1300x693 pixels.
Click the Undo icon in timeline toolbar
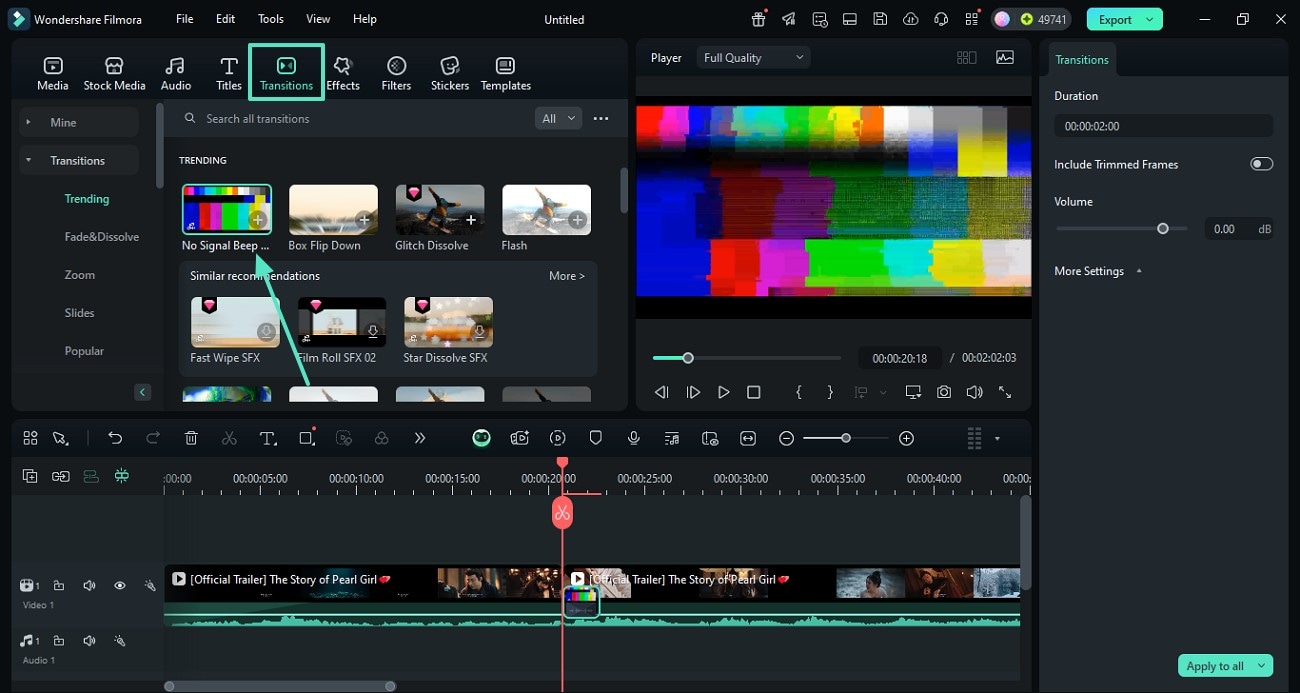tap(115, 438)
